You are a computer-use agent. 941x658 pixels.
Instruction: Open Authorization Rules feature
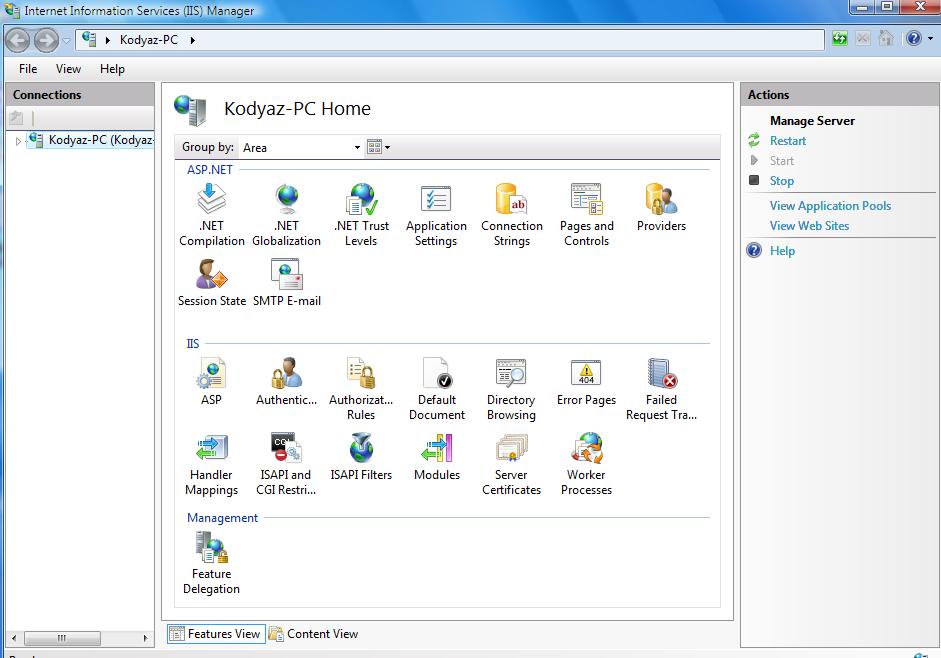361,389
